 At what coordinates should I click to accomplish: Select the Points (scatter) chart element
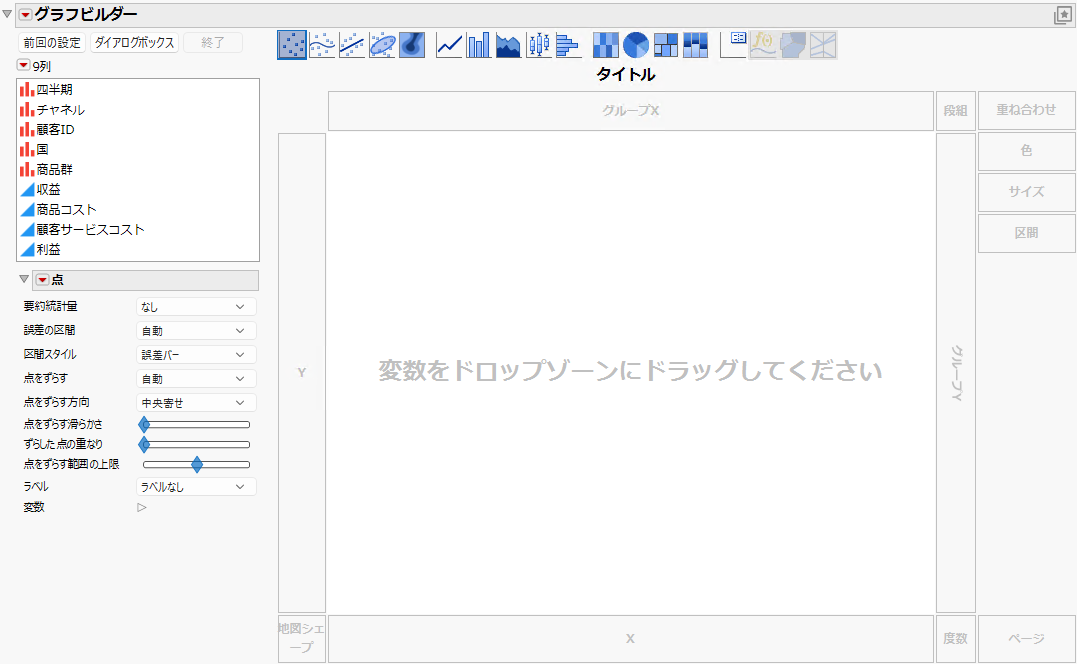pos(292,45)
